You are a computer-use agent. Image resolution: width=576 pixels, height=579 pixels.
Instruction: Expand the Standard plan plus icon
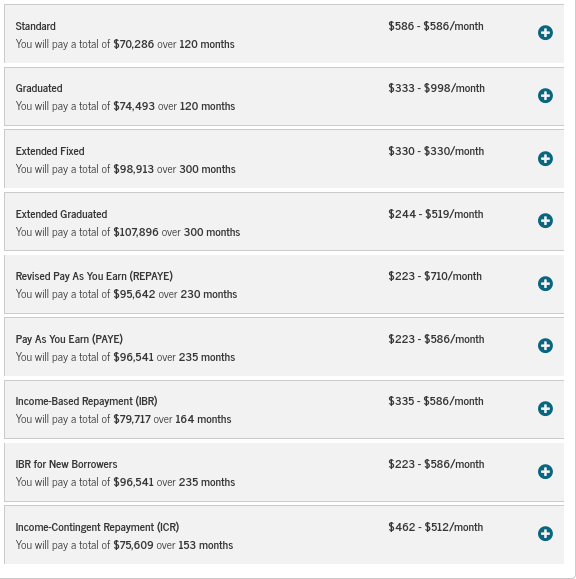point(545,33)
